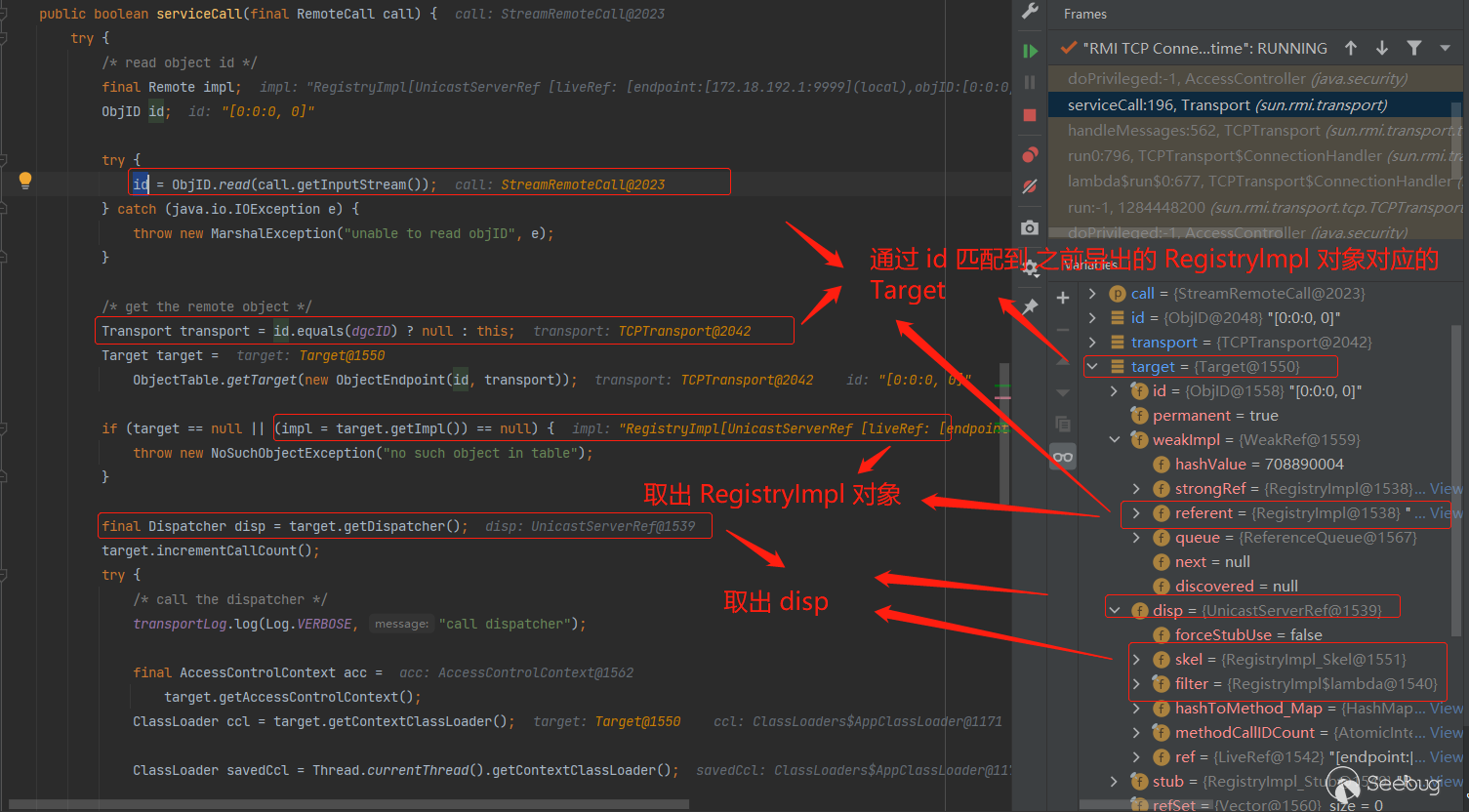Click the yellow lightbulb intention icon
Screen dimensions: 1469x812
25,180
